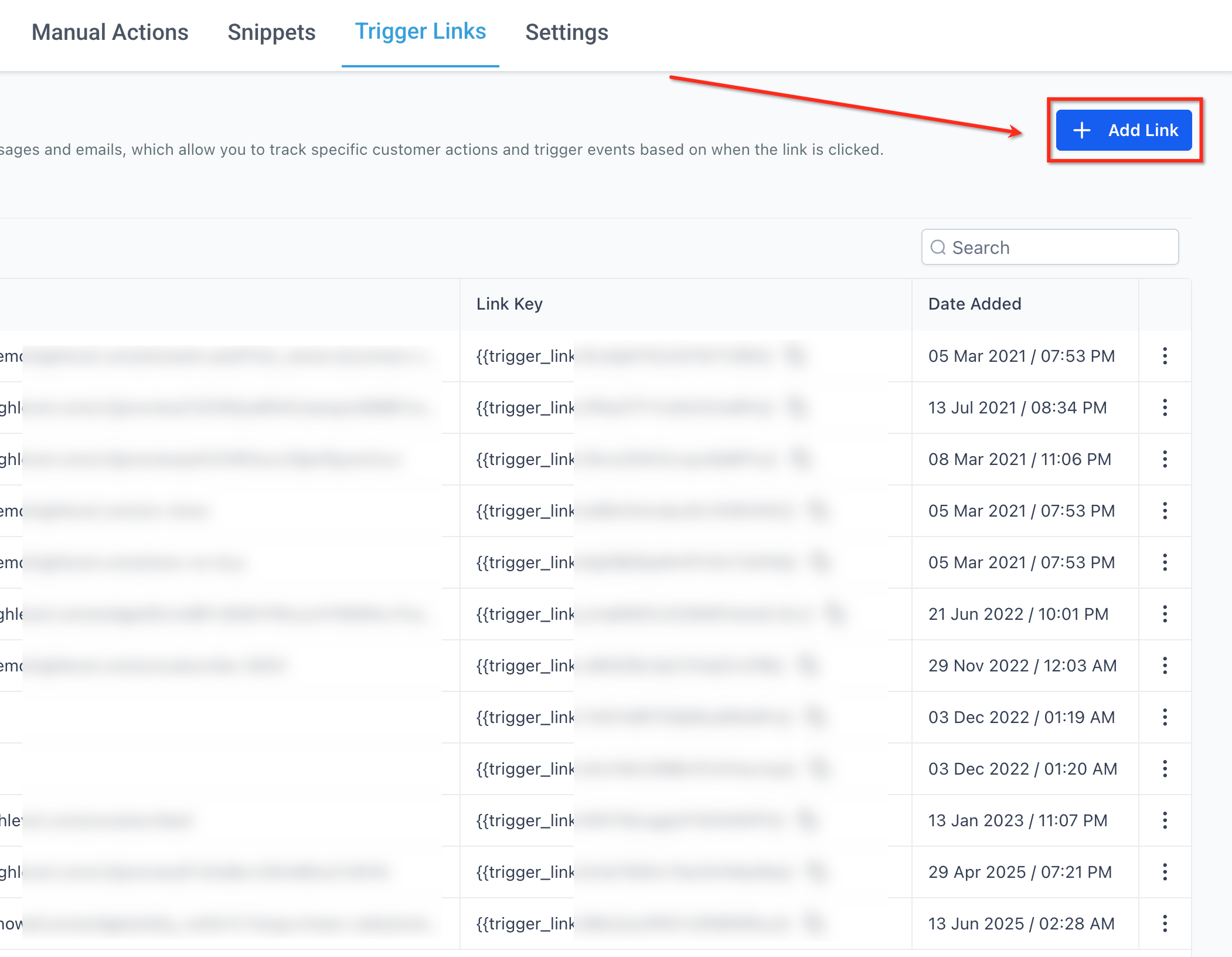Open kebab menu for 03 Dec 2022 01:19 AM row
This screenshot has height=957, width=1232.
(x=1165, y=717)
